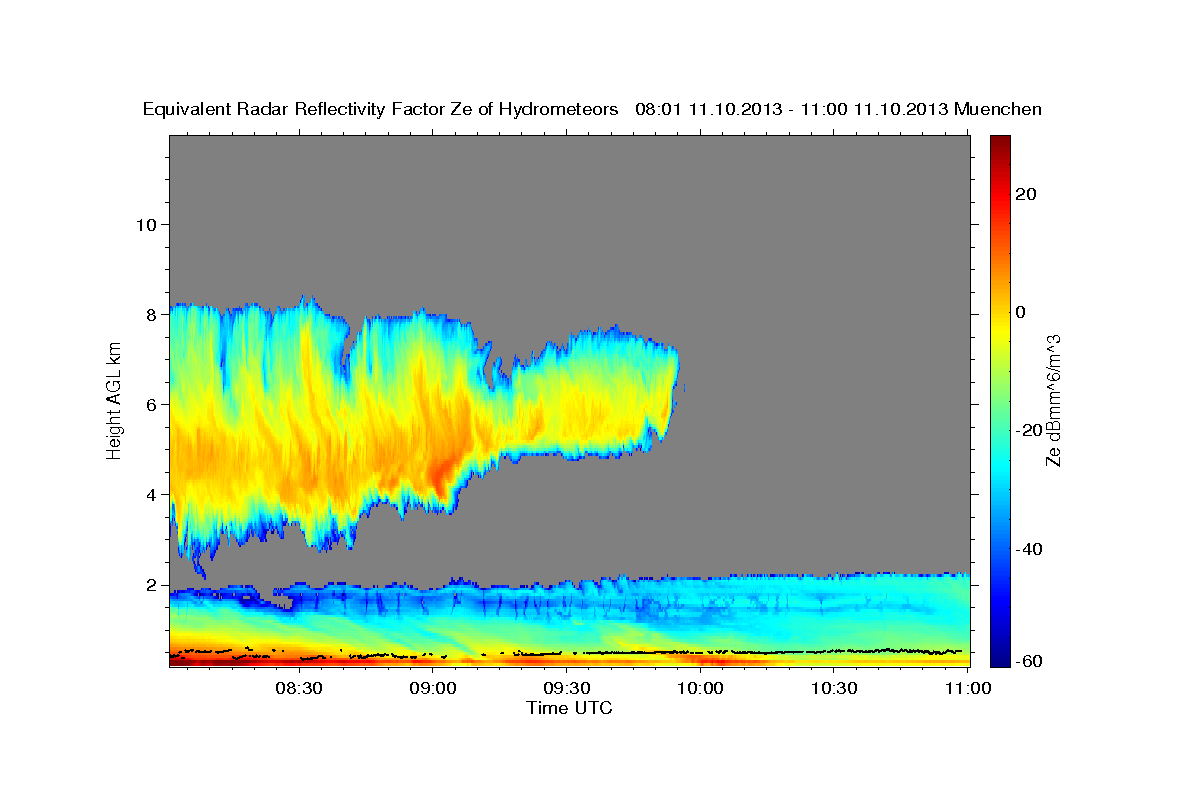
Task: Click the 09:00 time tick label
Action: [434, 689]
